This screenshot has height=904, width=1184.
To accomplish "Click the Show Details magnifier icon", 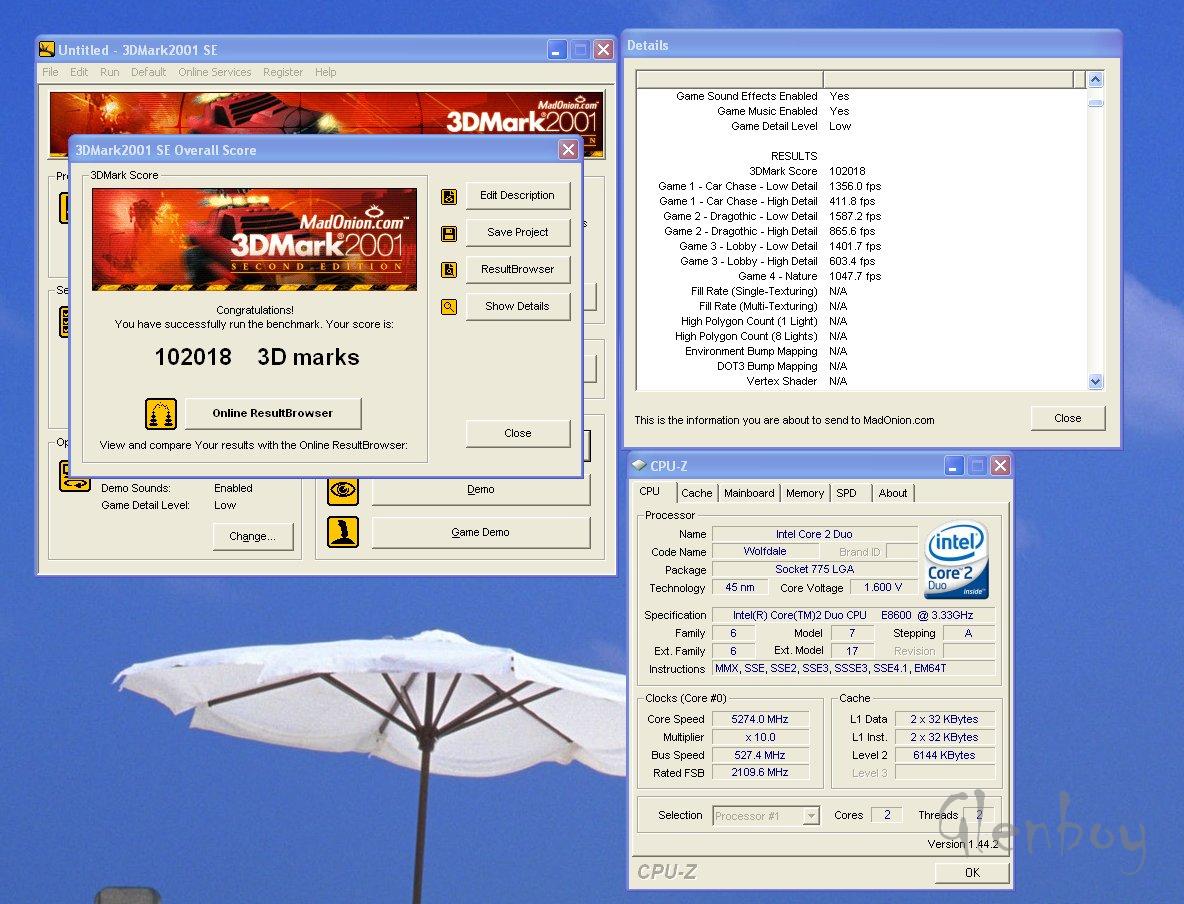I will click(x=449, y=307).
